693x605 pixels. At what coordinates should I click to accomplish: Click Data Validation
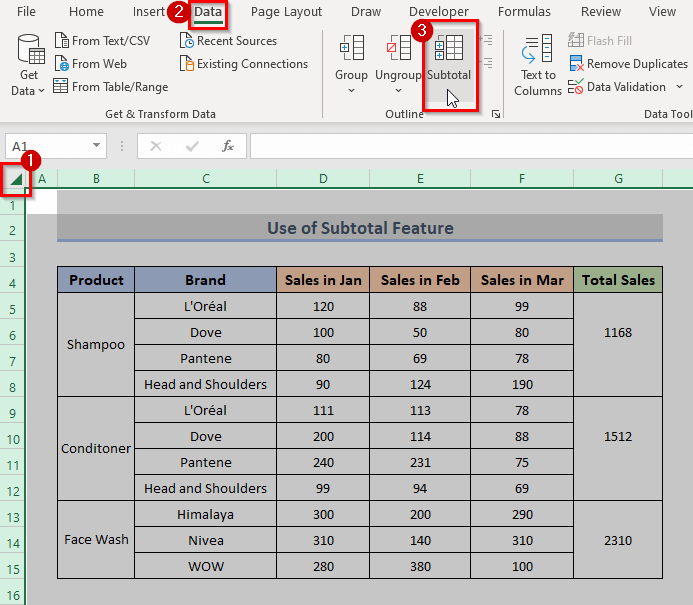[618, 87]
